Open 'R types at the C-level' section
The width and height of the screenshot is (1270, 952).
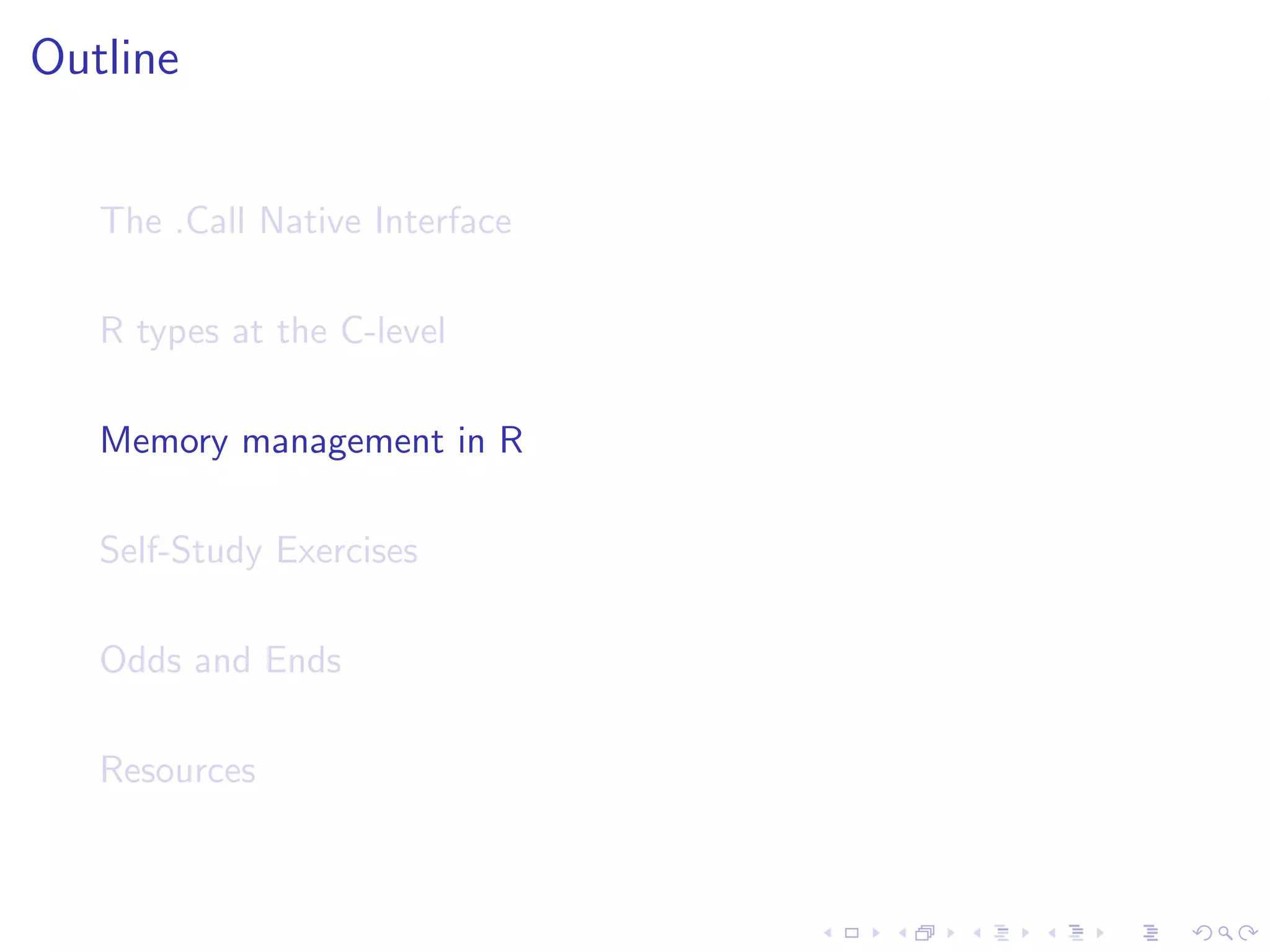[x=273, y=331]
